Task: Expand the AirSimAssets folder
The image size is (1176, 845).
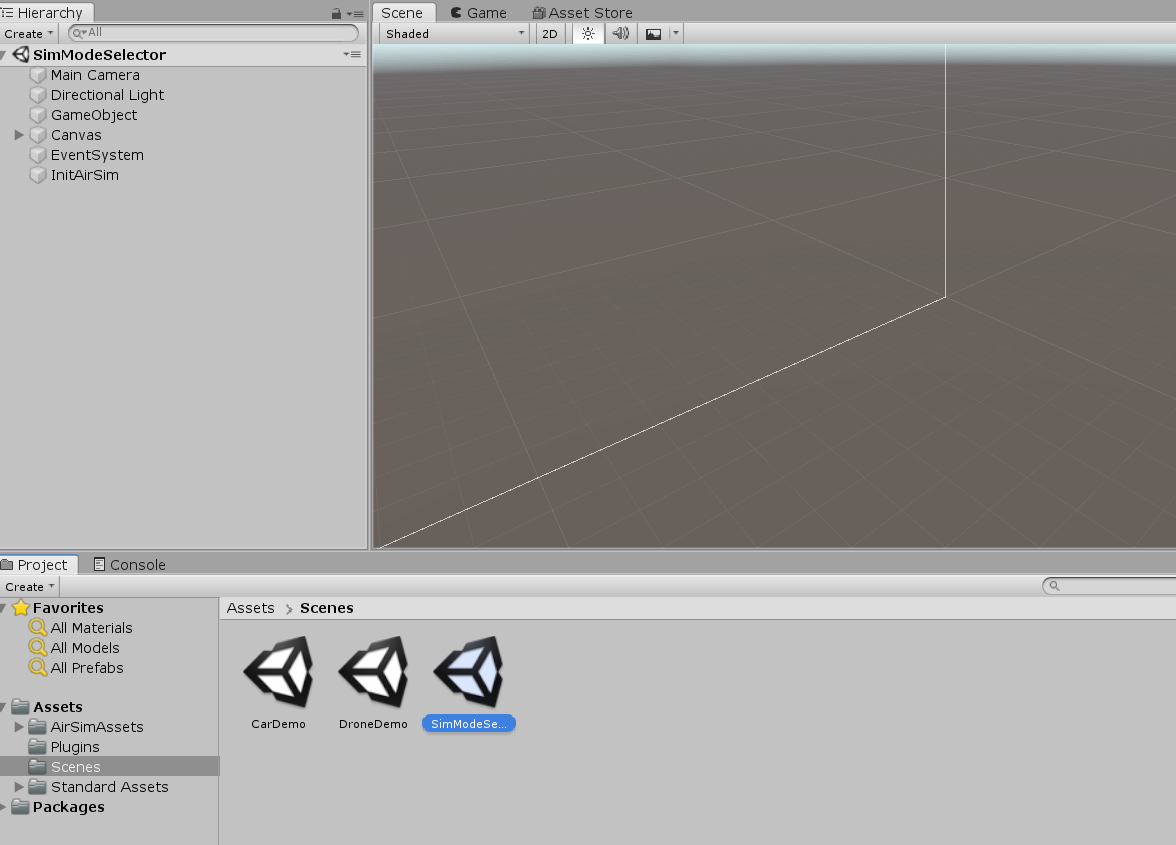Action: 18,727
